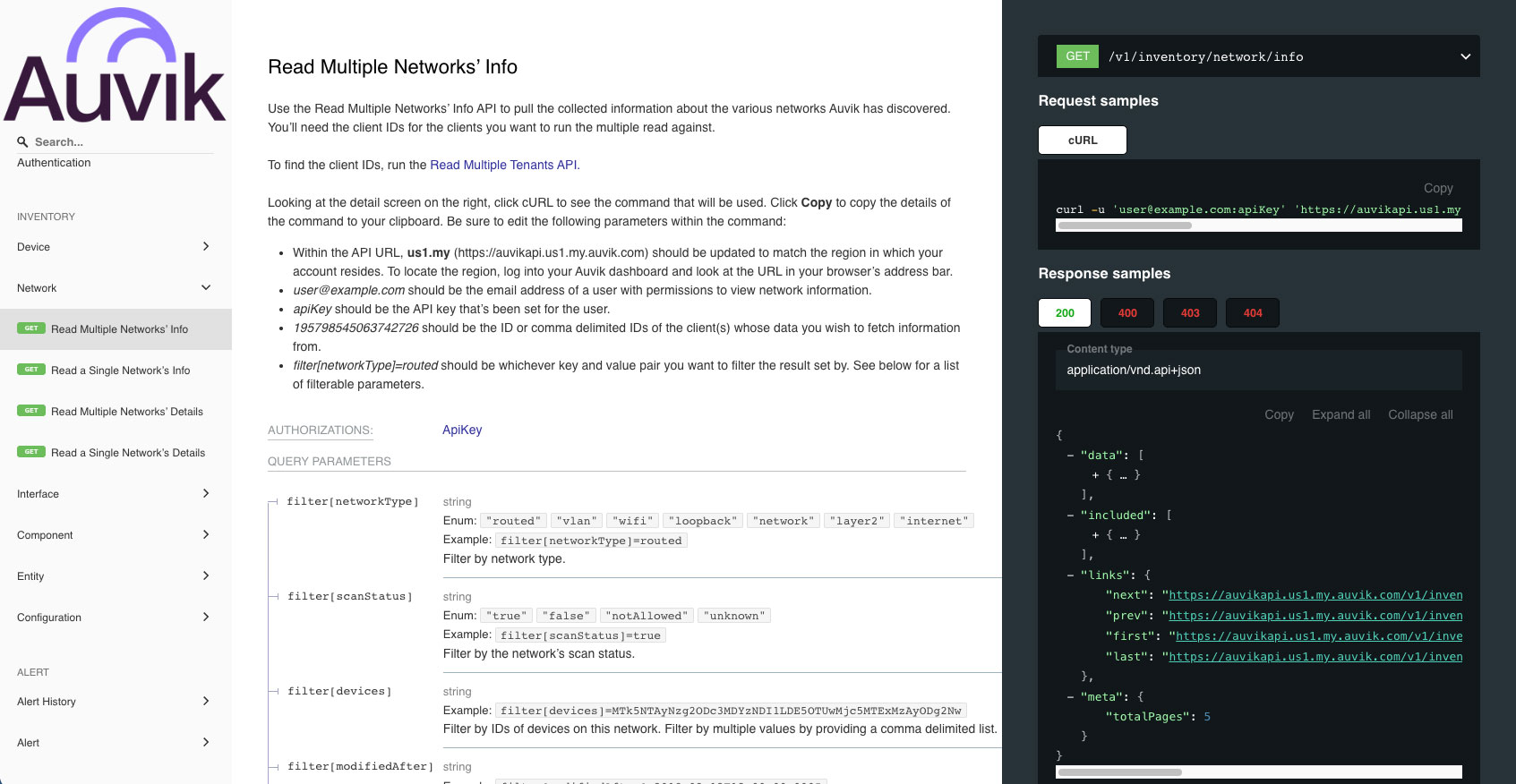Expand the object inside "data" array
This screenshot has width=1516, height=784.
point(1095,475)
